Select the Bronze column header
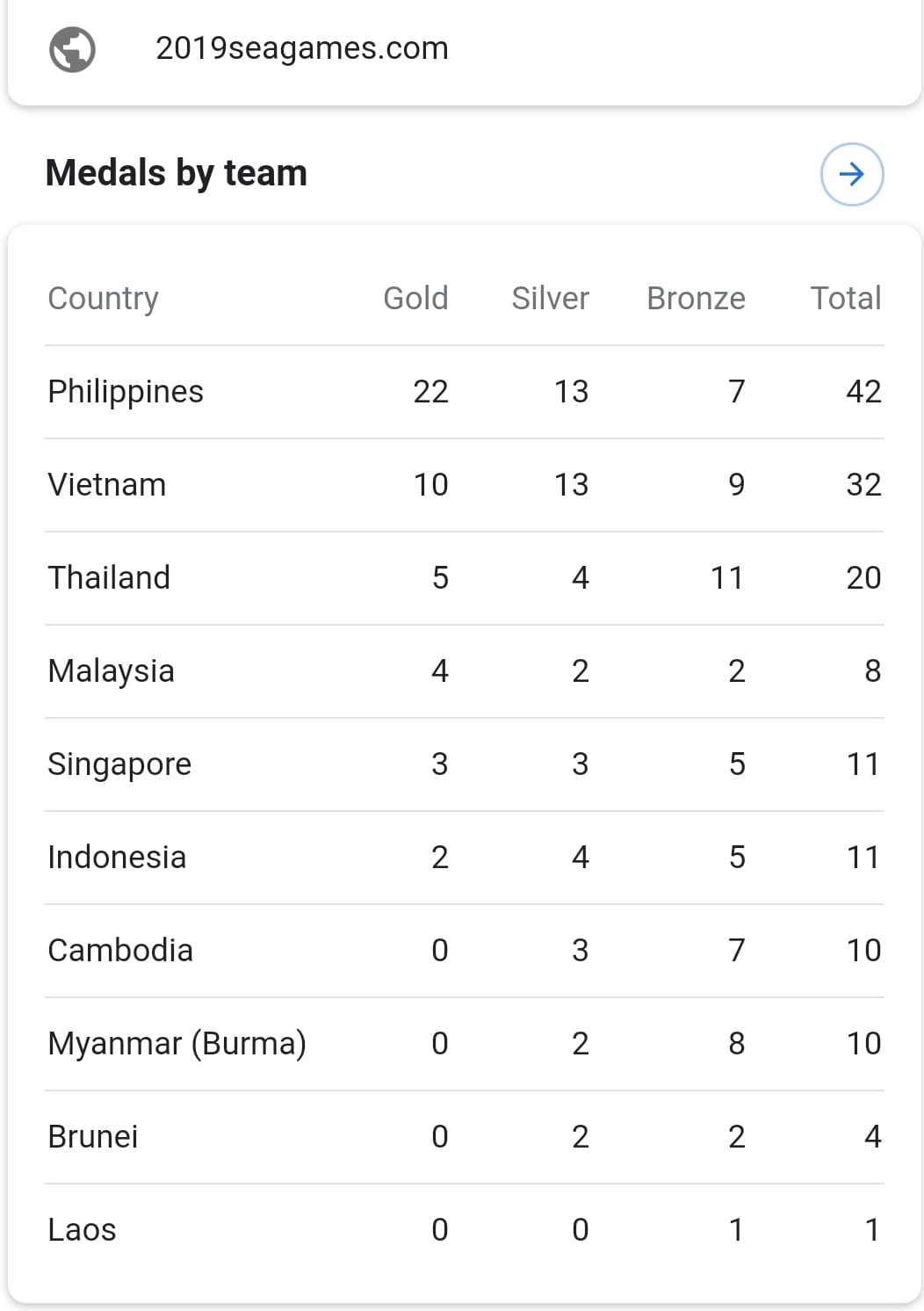This screenshot has height=1311, width=924. point(696,299)
